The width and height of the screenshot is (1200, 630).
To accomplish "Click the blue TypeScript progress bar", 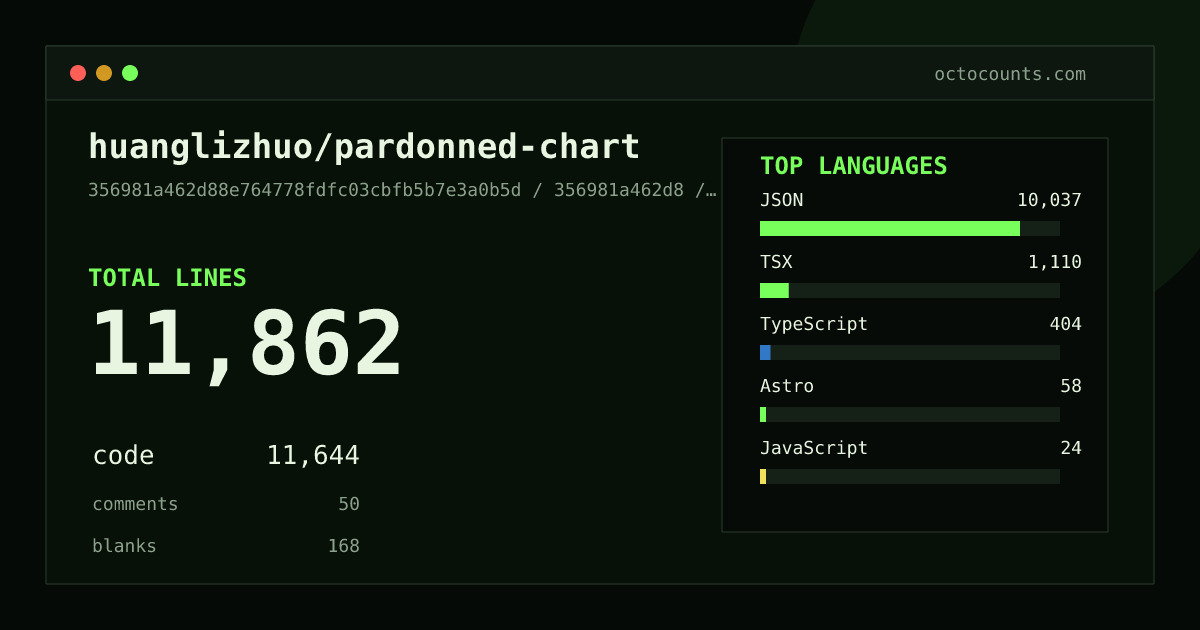I will click(x=765, y=352).
